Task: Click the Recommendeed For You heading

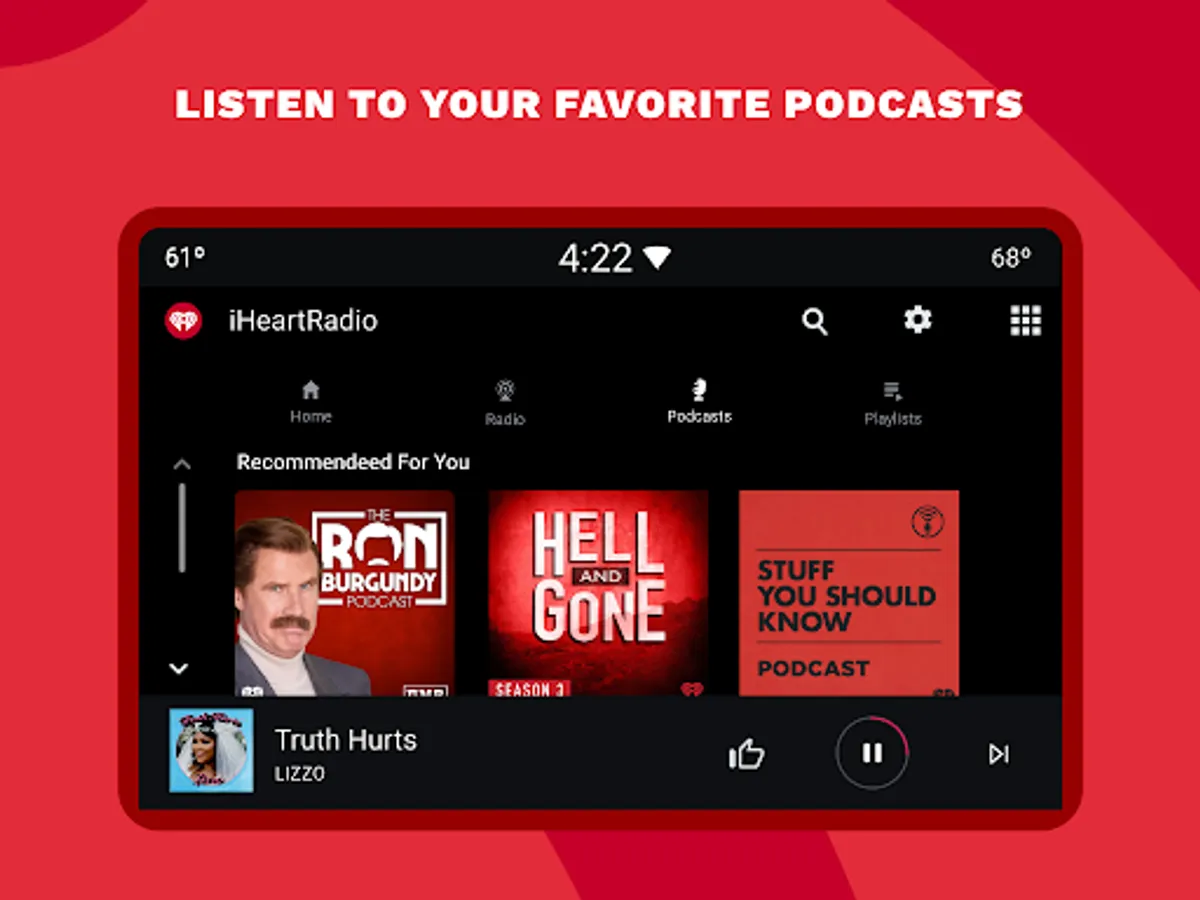Action: tap(353, 462)
